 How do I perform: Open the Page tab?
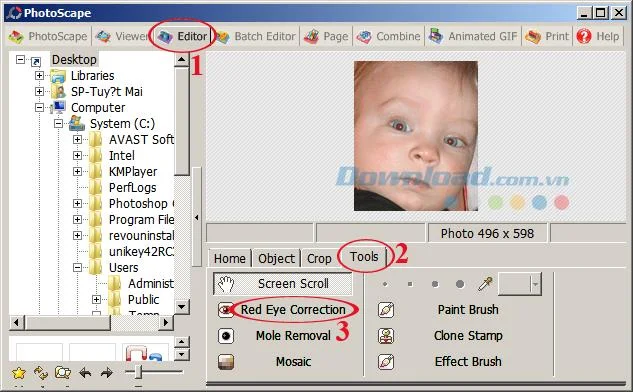(x=326, y=36)
